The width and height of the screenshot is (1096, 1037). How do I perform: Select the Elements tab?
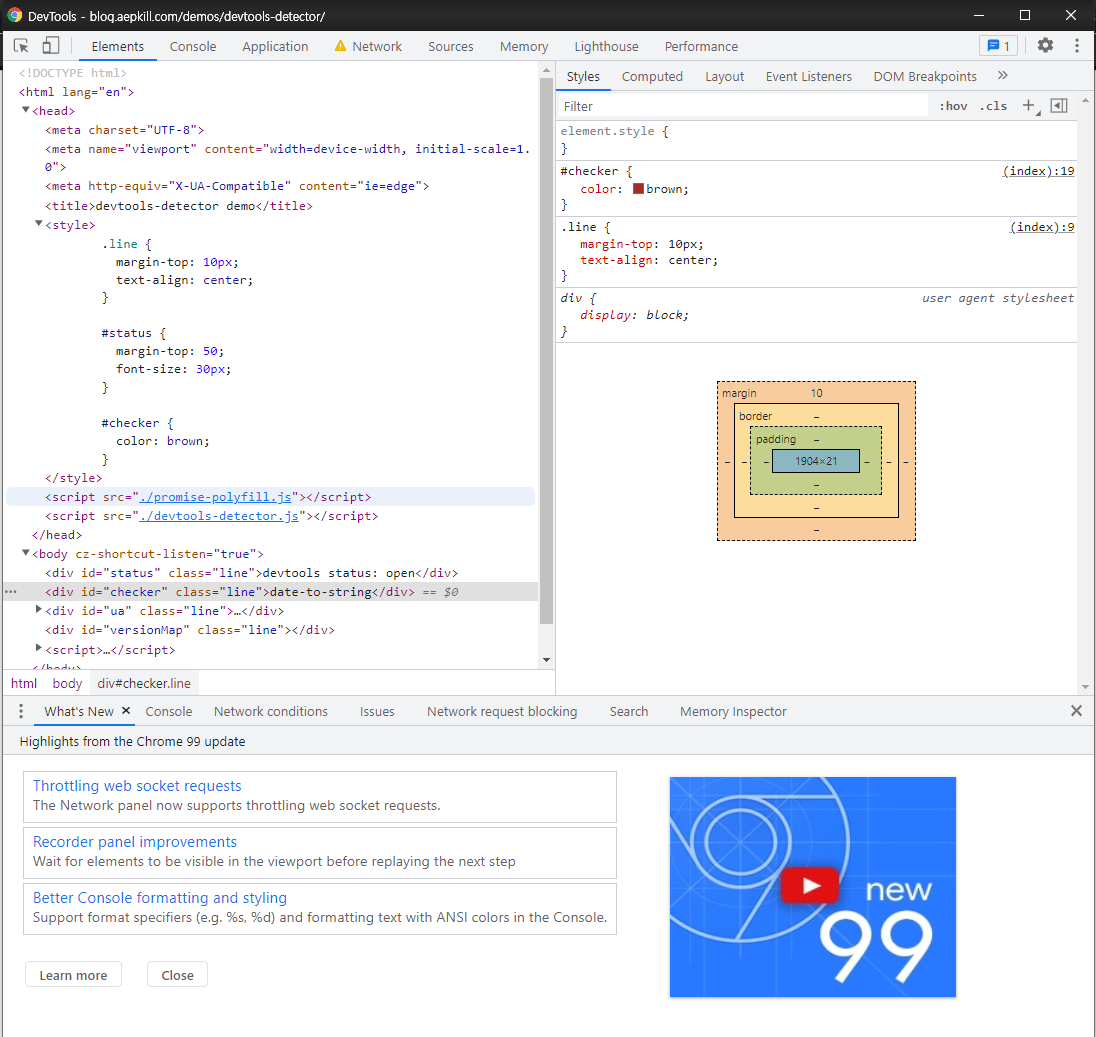point(117,46)
